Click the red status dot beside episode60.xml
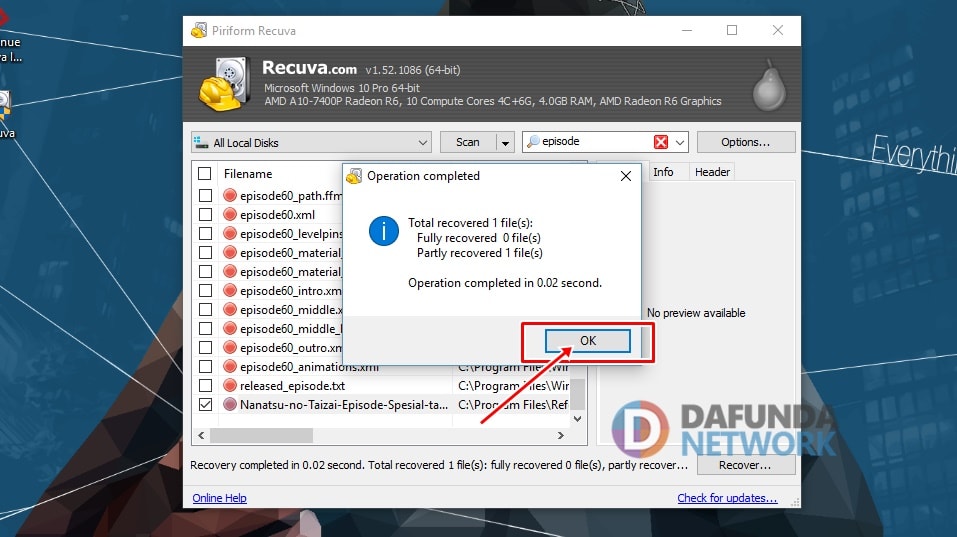 tap(230, 215)
